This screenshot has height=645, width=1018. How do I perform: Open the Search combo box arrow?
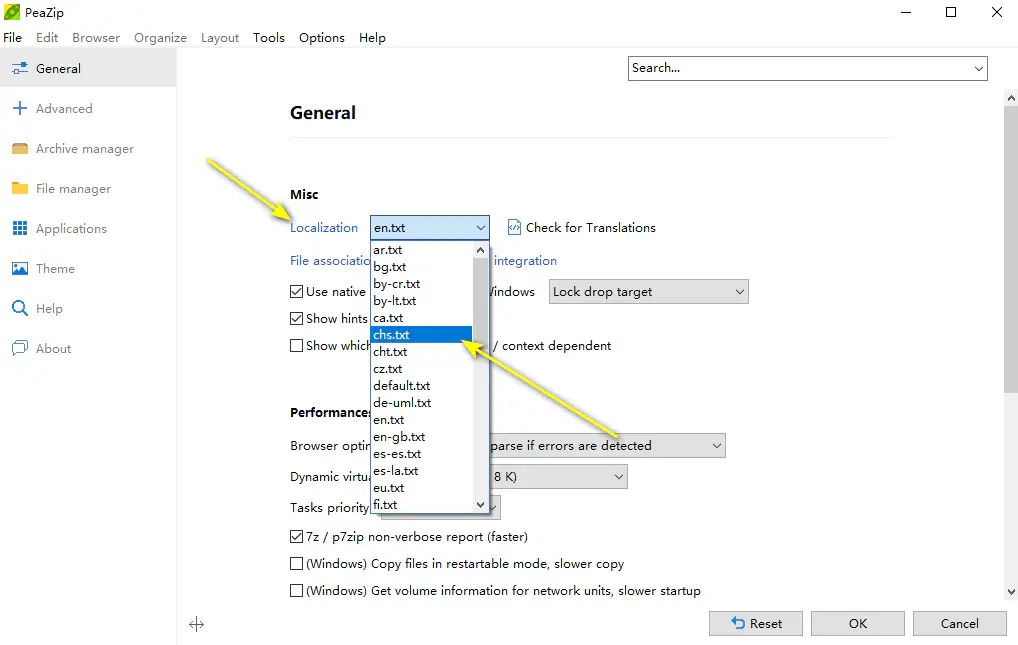pos(977,68)
